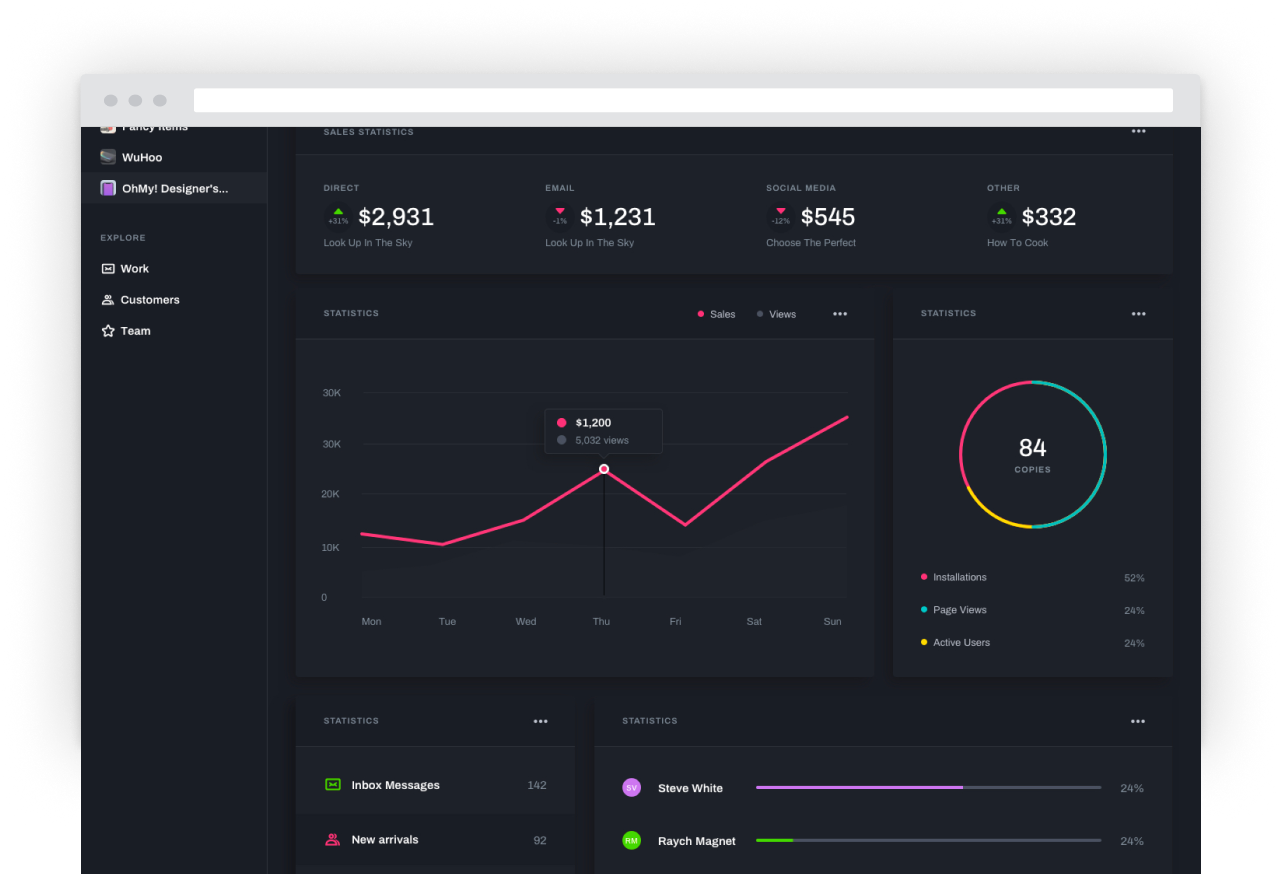Click the $545 Social Media value
The width and height of the screenshot is (1281, 874).
pos(828,217)
